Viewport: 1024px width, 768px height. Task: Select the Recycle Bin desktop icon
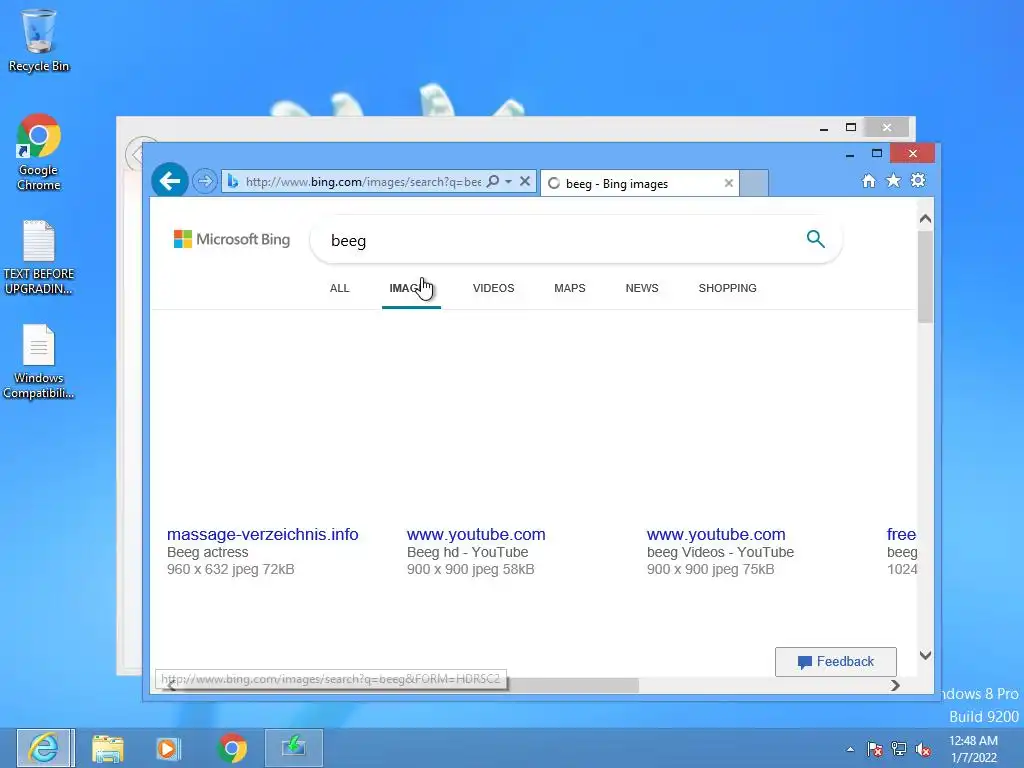tap(39, 40)
